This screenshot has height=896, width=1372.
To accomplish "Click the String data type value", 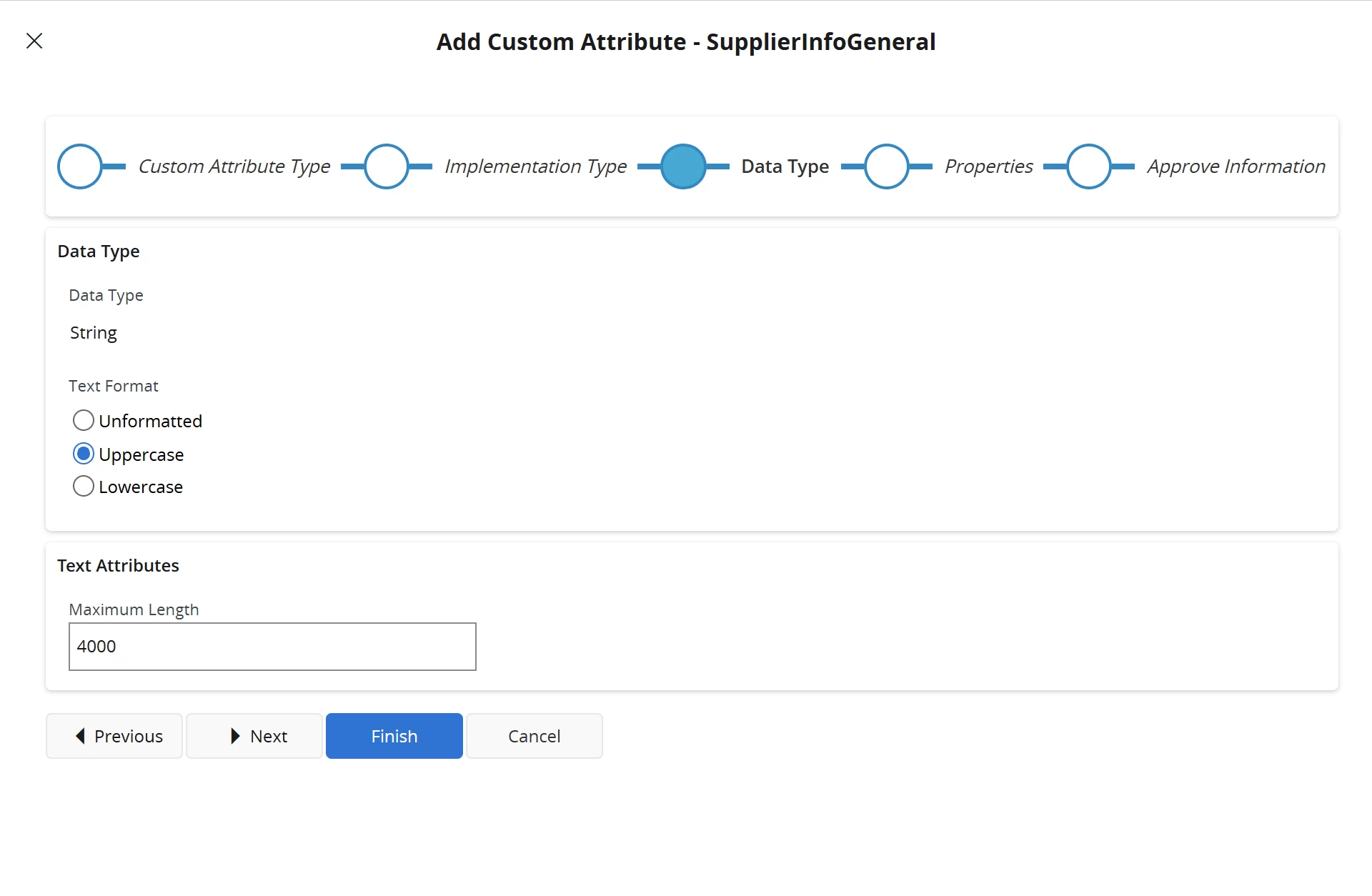I will coord(94,333).
